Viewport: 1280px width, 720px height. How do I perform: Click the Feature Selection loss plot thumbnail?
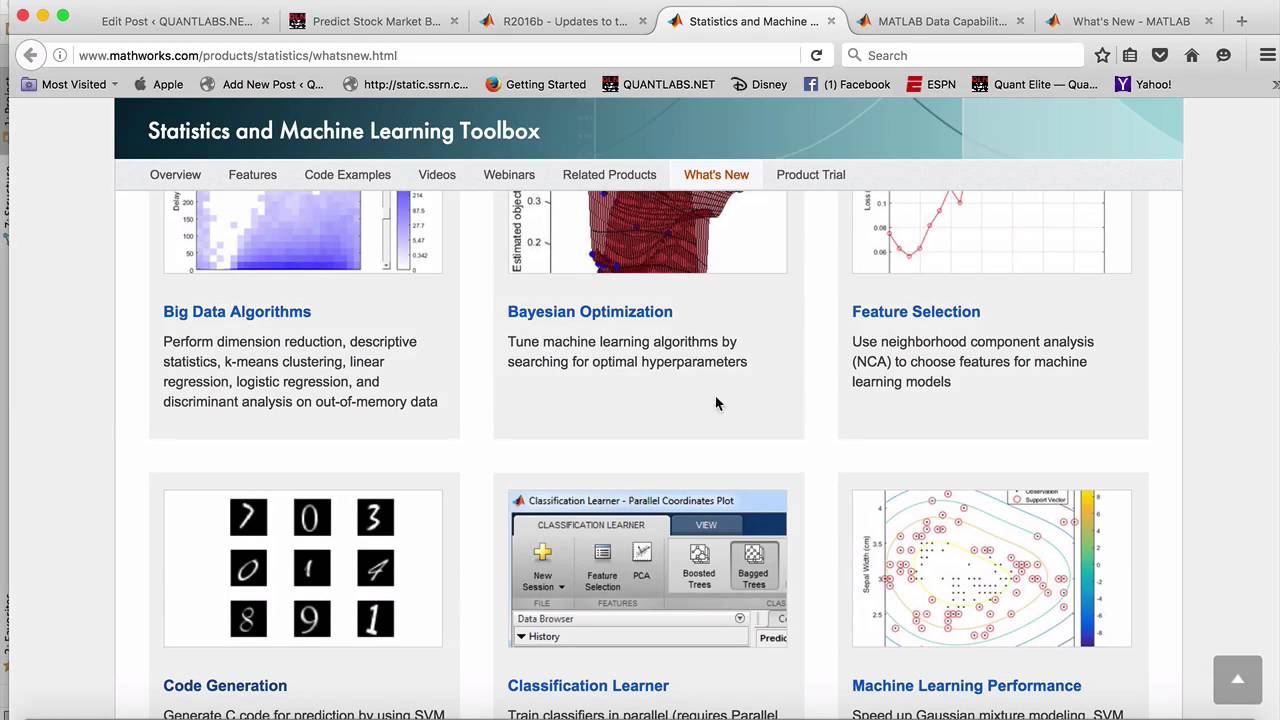(991, 231)
